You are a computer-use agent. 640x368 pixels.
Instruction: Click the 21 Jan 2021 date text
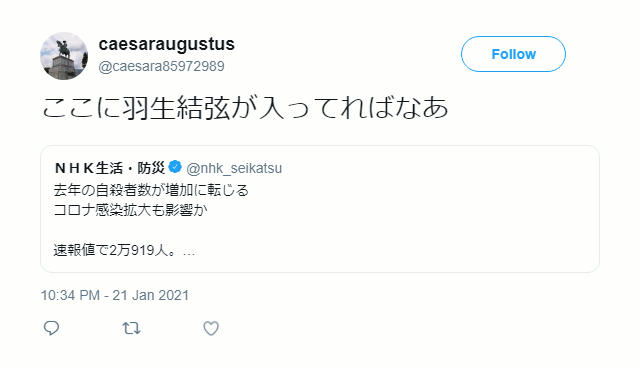click(x=151, y=295)
